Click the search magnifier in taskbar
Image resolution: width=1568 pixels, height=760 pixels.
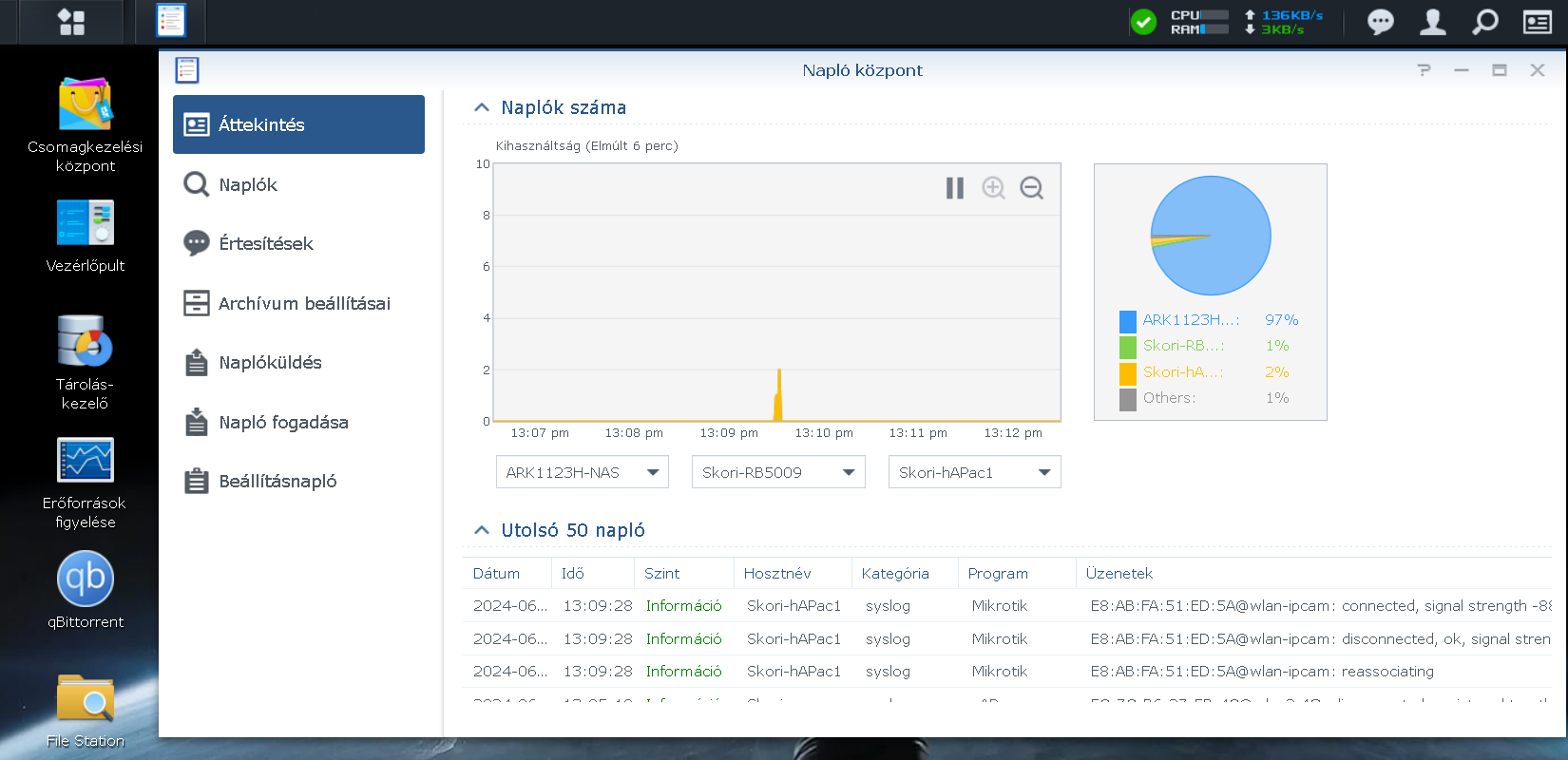coord(1484,22)
